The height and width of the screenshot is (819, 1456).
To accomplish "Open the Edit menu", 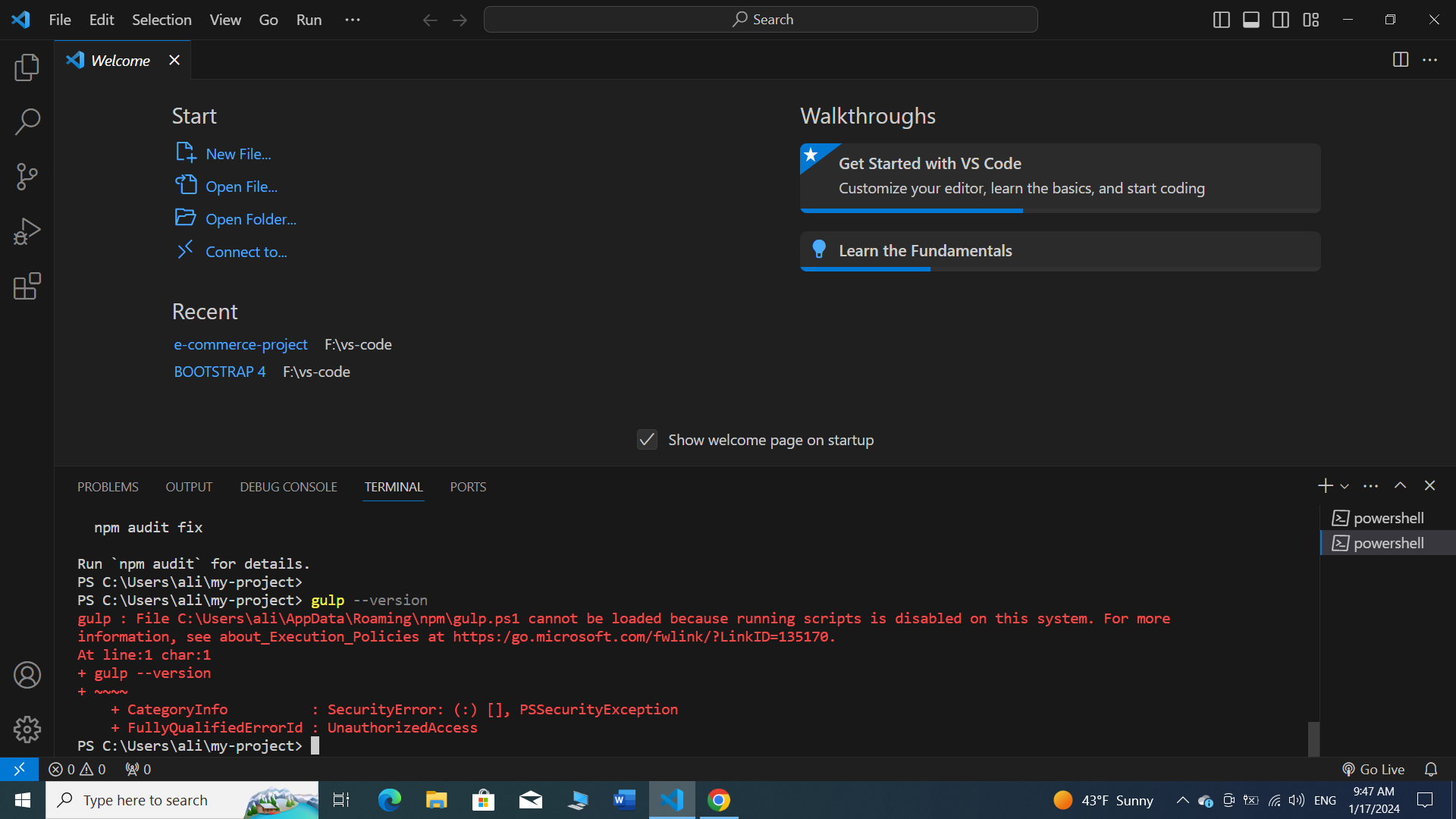I will [102, 20].
